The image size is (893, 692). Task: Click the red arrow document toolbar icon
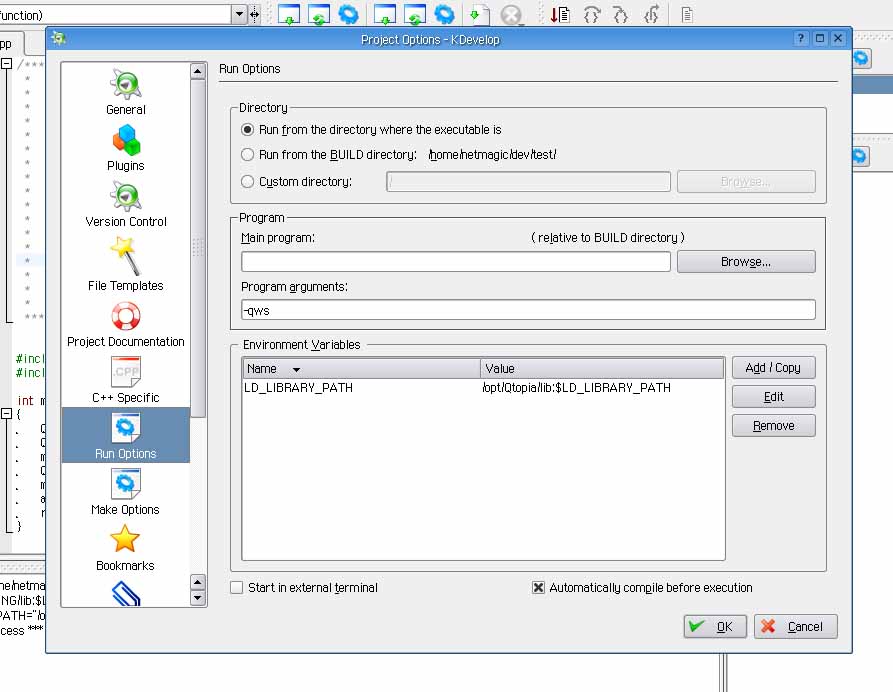tap(560, 15)
